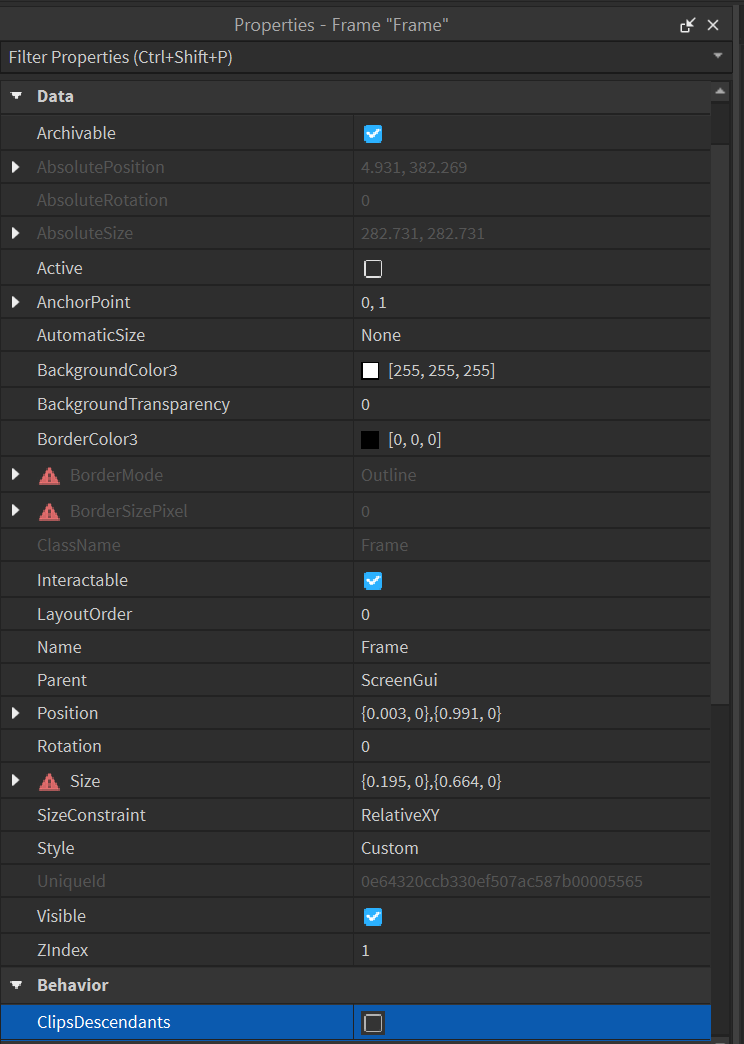The width and height of the screenshot is (744, 1044).
Task: Enable the Active checkbox
Action: (373, 268)
